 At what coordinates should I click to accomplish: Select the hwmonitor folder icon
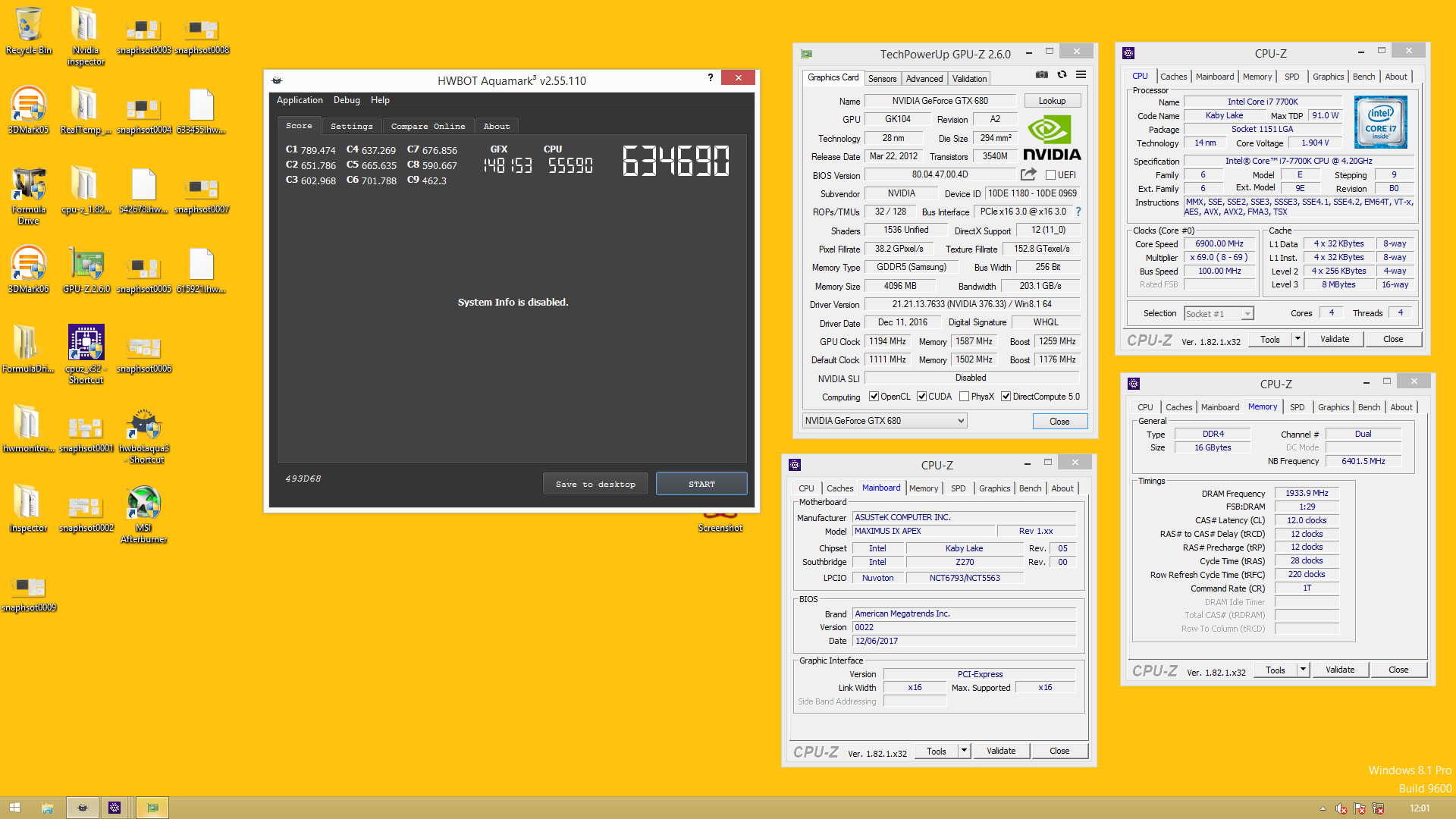click(x=29, y=429)
